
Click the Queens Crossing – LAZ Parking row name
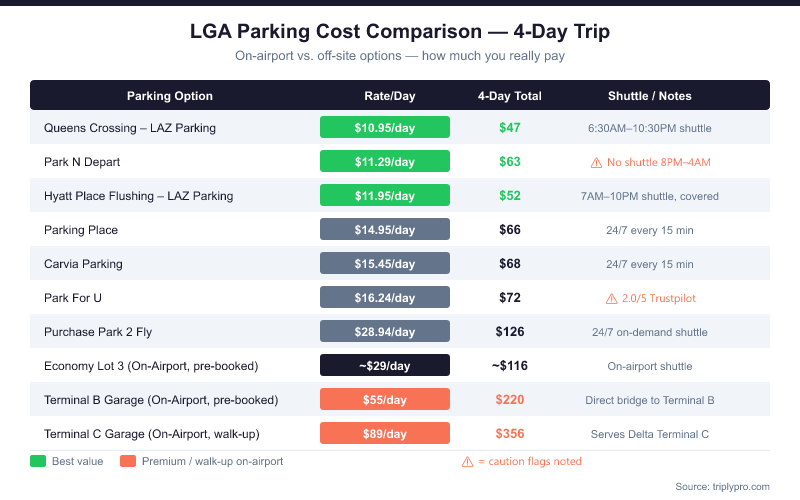(x=130, y=128)
